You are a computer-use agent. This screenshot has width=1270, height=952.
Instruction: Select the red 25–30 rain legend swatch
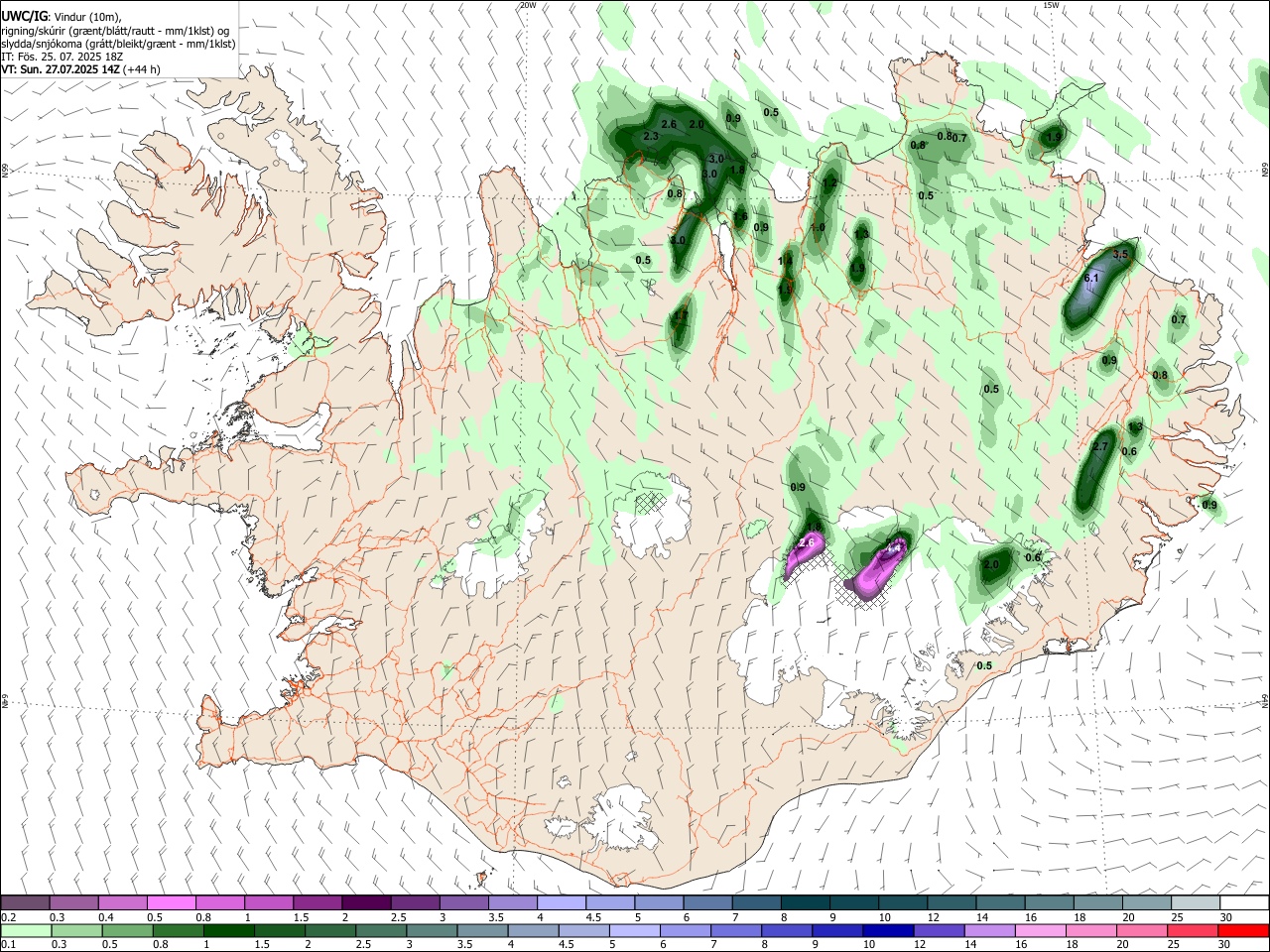pyautogui.click(x=1193, y=930)
